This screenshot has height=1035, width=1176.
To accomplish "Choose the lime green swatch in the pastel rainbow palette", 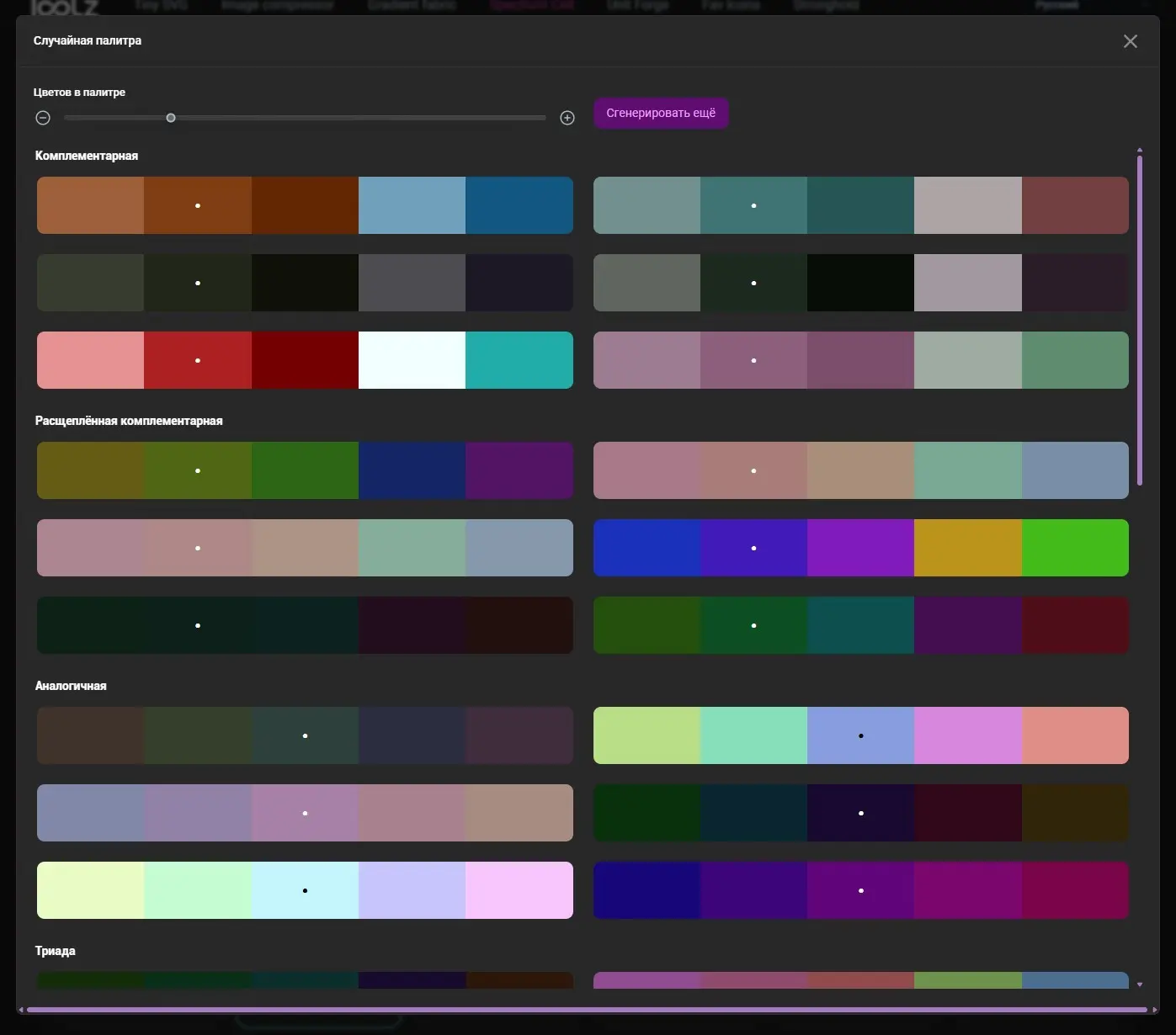I will pyautogui.click(x=647, y=735).
